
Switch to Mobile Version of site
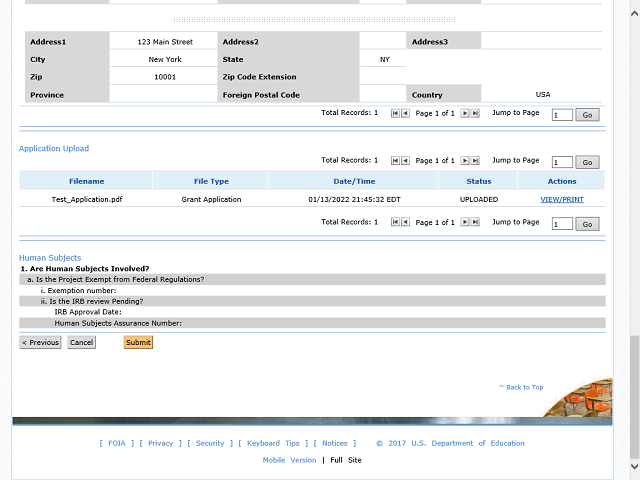click(x=289, y=460)
